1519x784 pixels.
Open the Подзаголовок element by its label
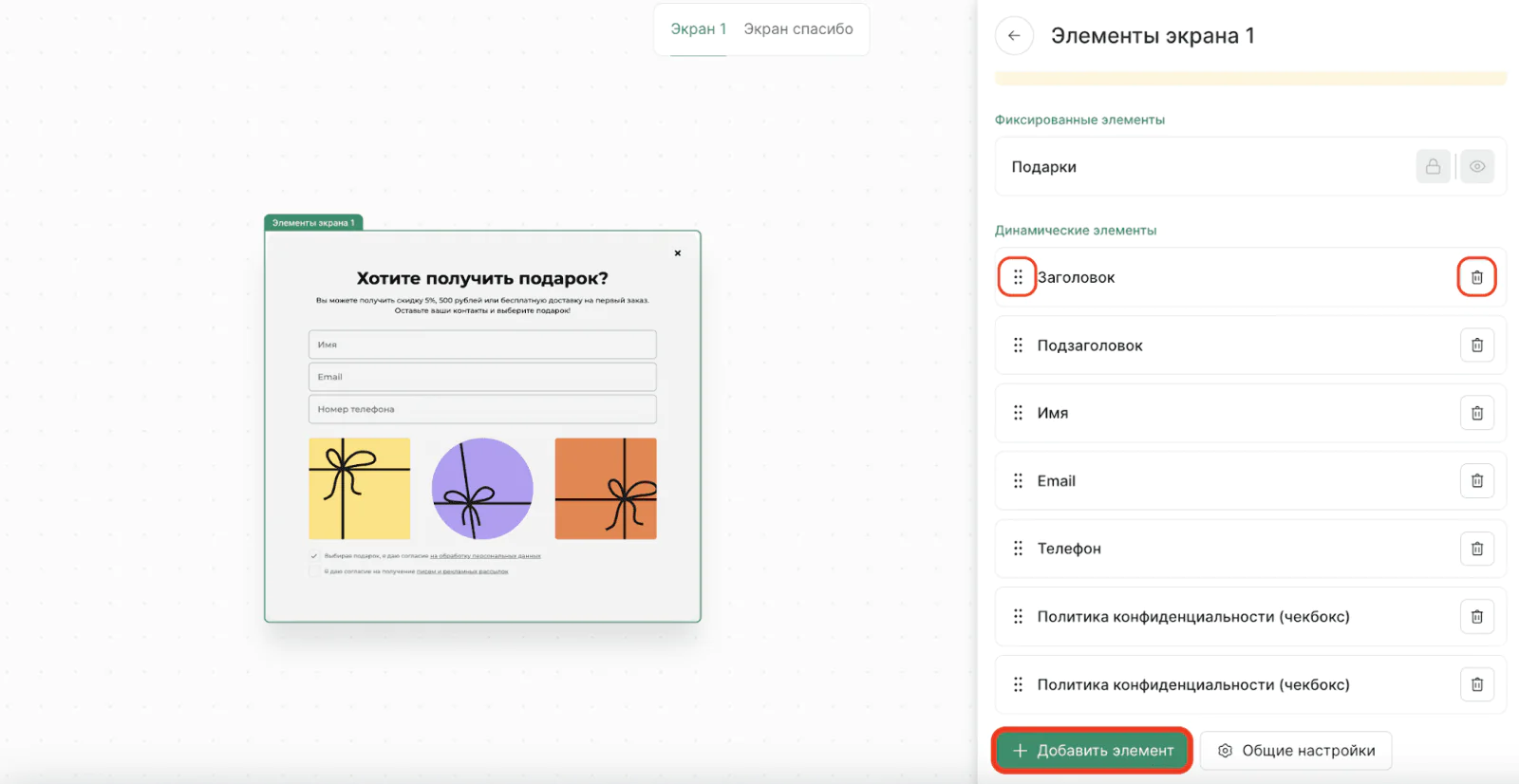click(1090, 345)
